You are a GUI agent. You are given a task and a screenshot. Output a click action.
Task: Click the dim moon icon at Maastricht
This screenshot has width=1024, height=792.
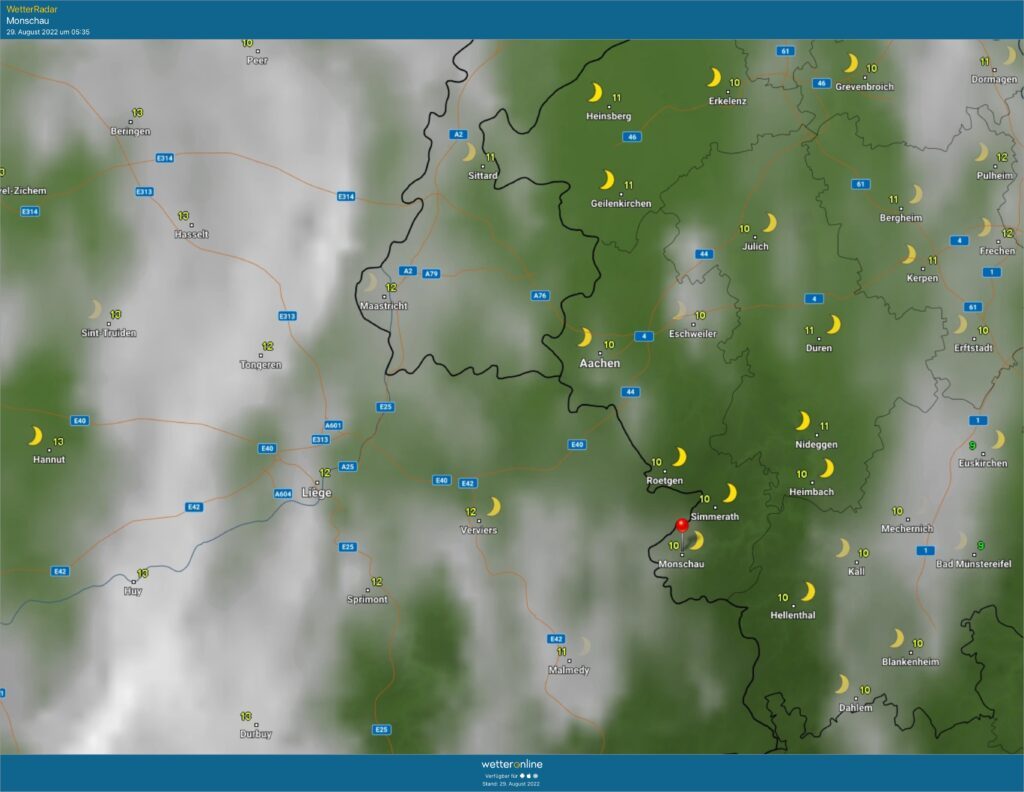click(x=371, y=282)
